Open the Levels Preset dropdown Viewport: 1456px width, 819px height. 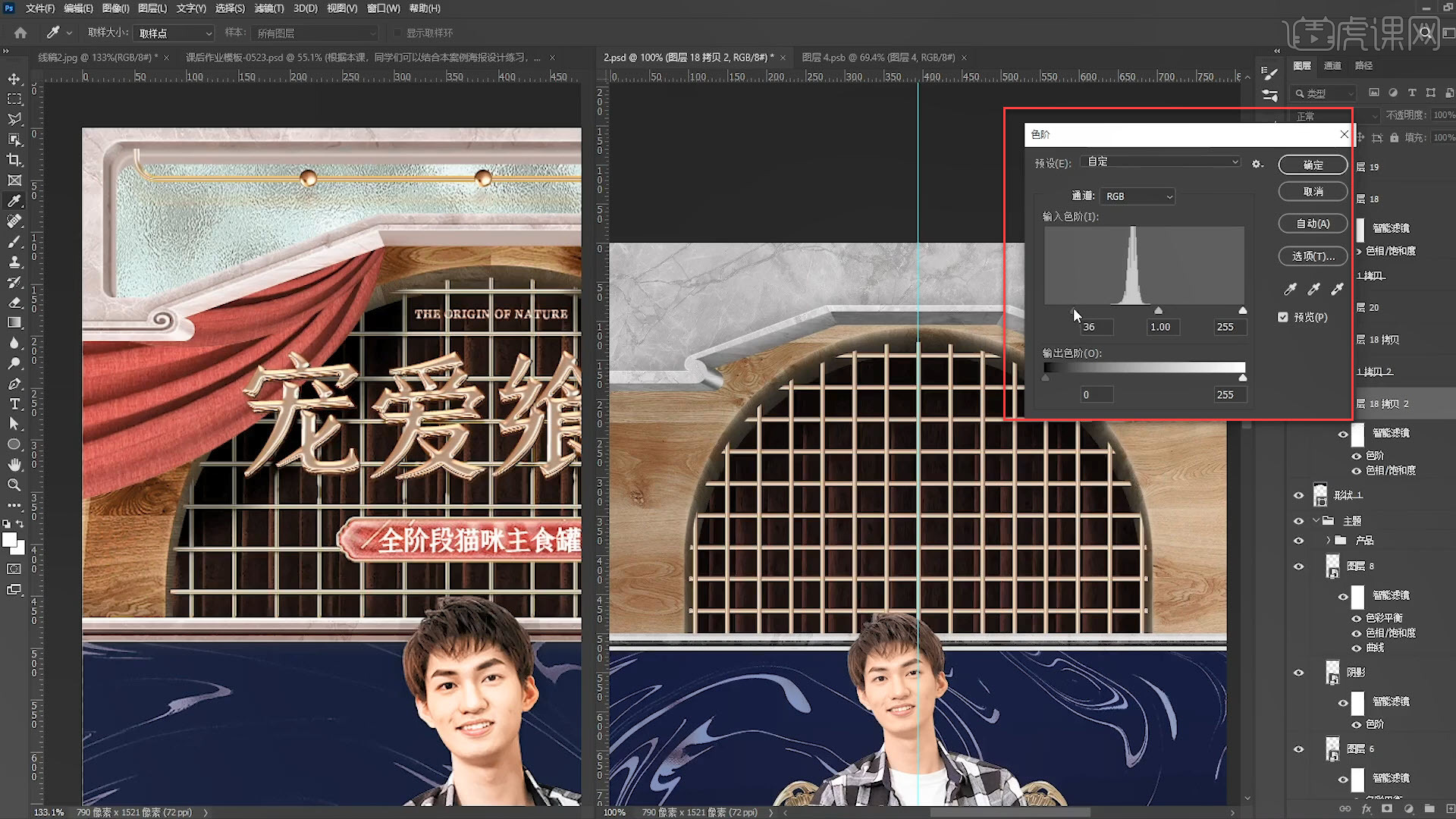(x=1160, y=162)
